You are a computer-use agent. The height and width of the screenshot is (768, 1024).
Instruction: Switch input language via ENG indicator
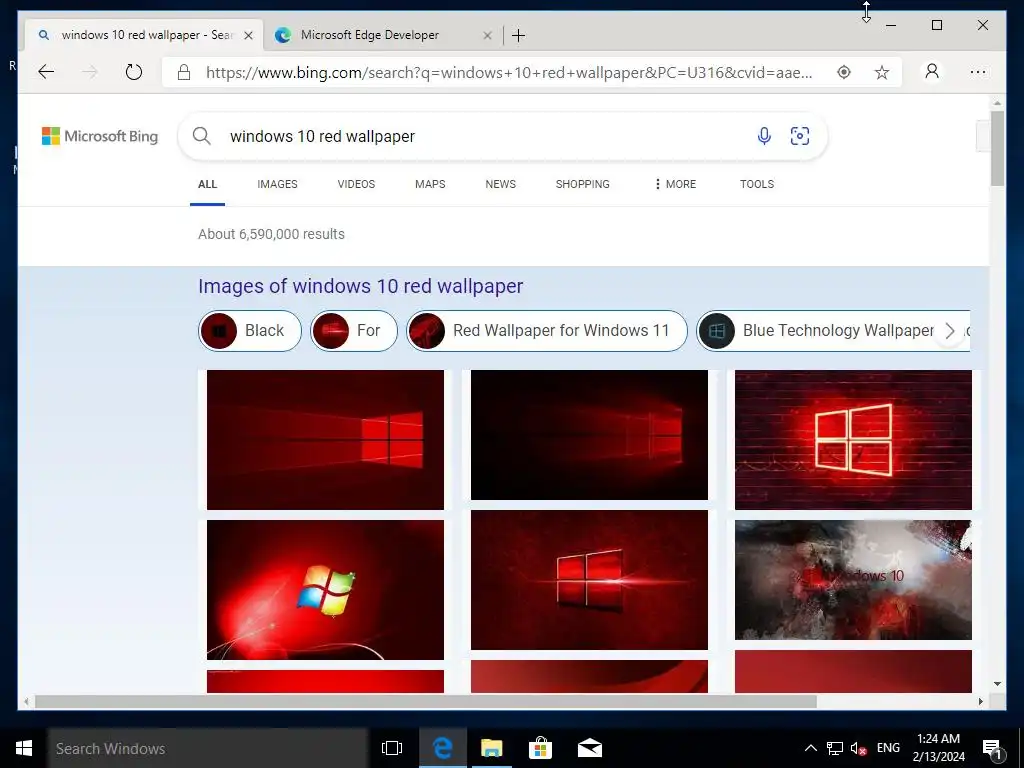tap(888, 748)
